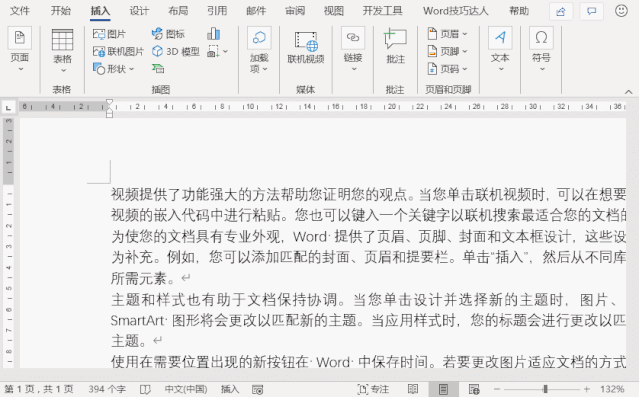Insert a chart from illustrations group
This screenshot has width=639, height=397.
[214, 34]
